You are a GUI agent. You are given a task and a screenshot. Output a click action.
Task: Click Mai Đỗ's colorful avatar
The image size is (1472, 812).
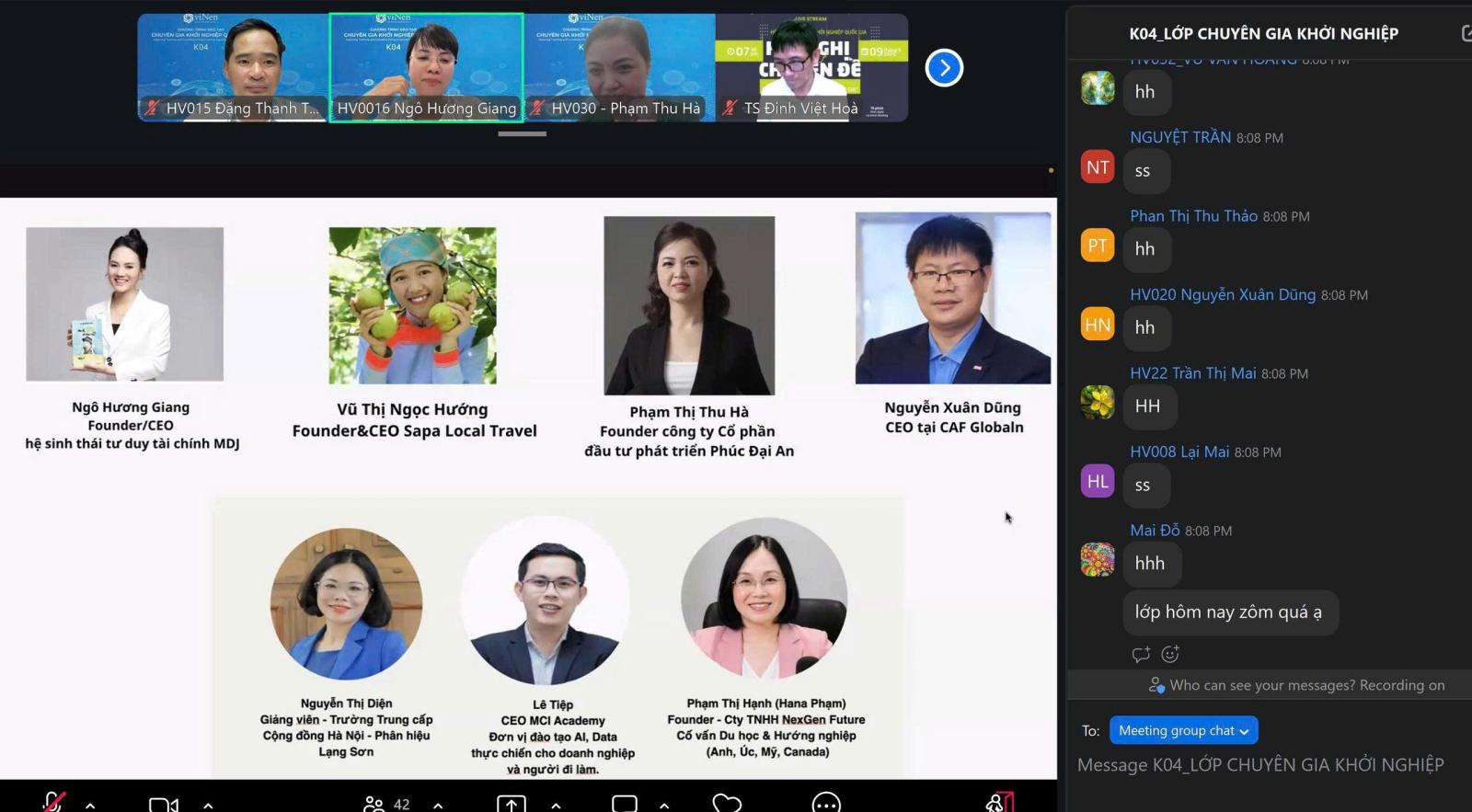point(1098,560)
